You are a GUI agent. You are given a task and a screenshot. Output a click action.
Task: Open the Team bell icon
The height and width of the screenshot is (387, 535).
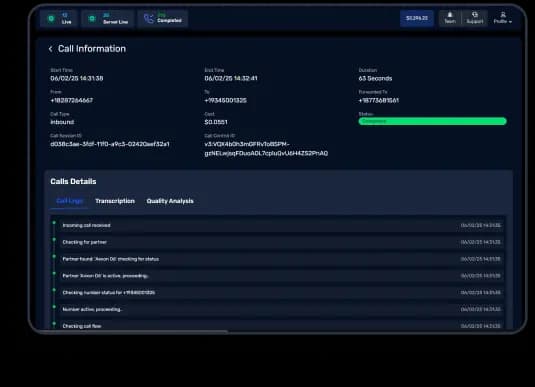(x=450, y=15)
